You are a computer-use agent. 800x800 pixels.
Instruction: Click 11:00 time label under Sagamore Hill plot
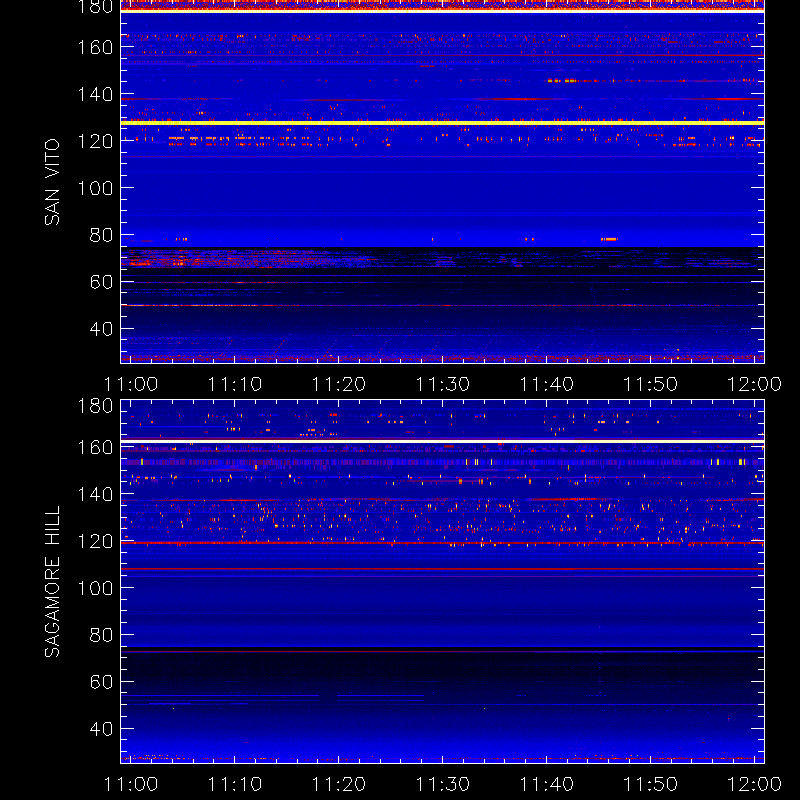coord(131,784)
